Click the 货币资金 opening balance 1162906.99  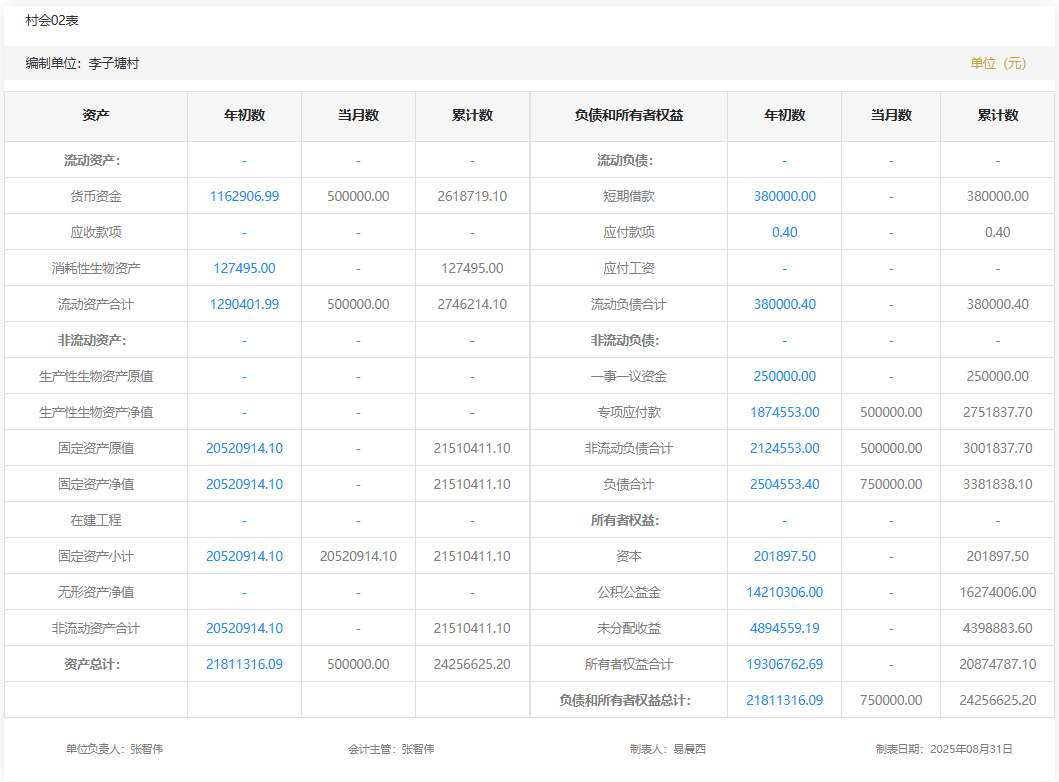[244, 196]
